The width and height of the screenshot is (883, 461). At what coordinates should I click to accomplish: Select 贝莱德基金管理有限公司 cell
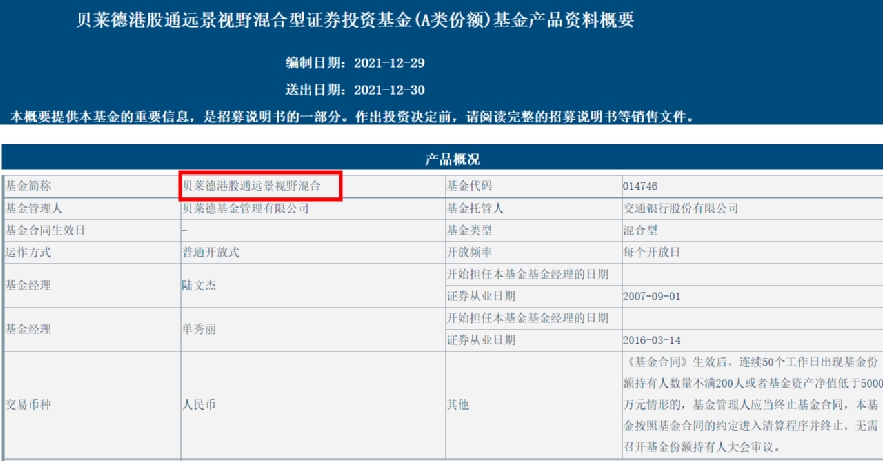click(x=313, y=208)
